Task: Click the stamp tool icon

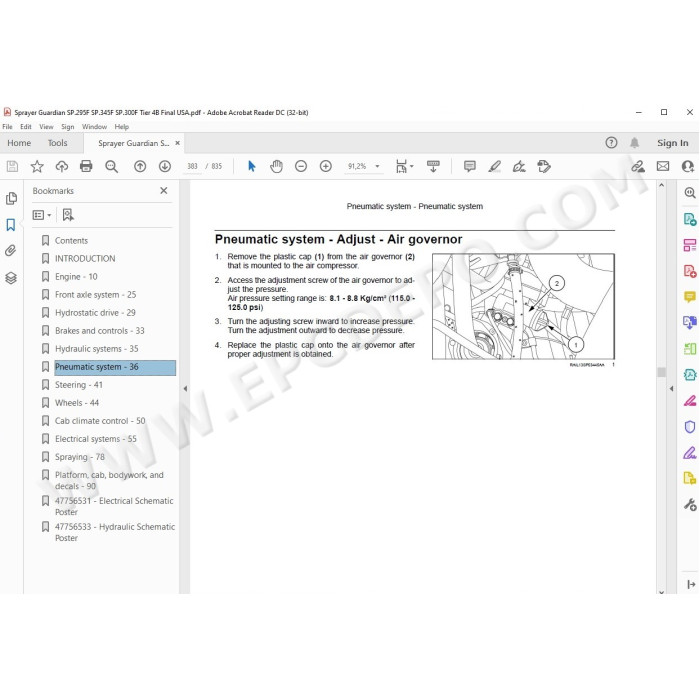Action: pos(544,167)
